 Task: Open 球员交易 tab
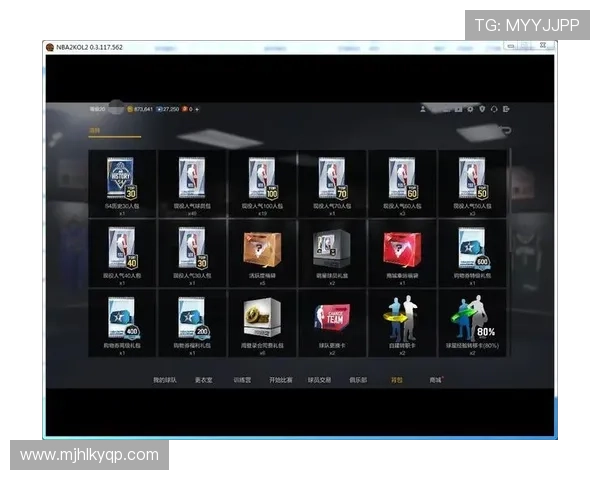pyautogui.click(x=320, y=380)
